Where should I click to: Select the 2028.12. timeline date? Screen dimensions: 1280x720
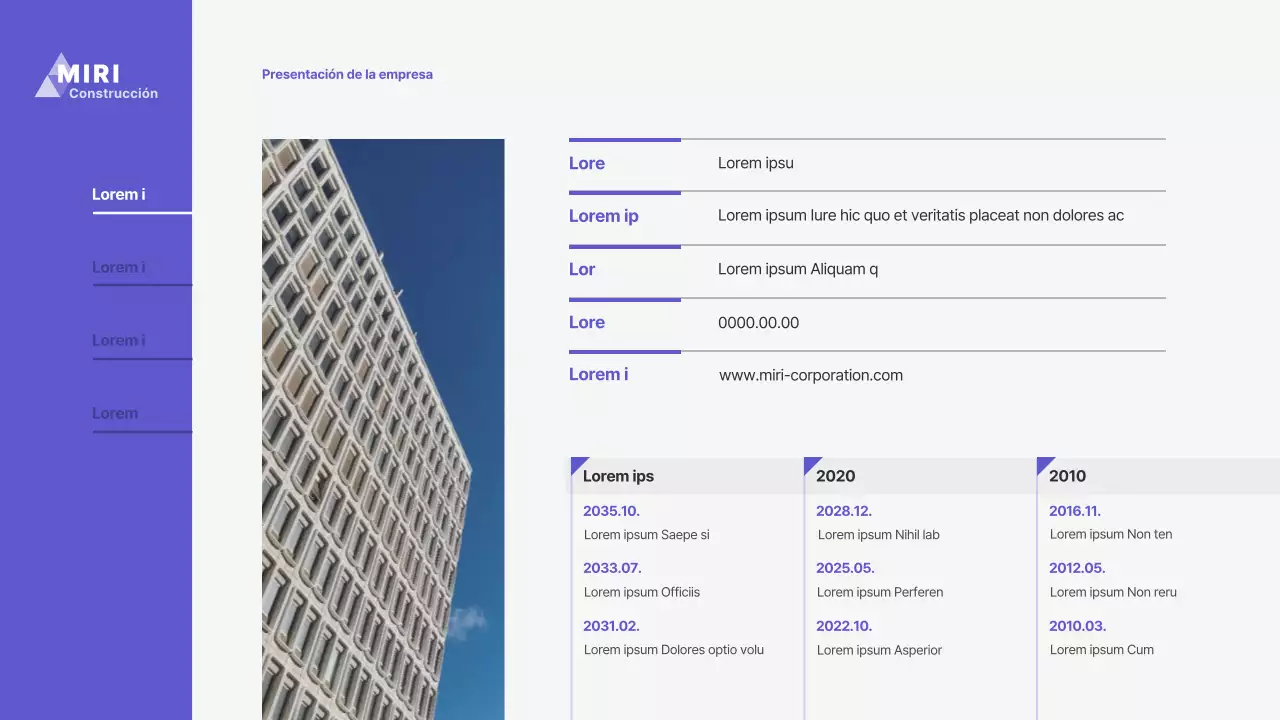[844, 511]
